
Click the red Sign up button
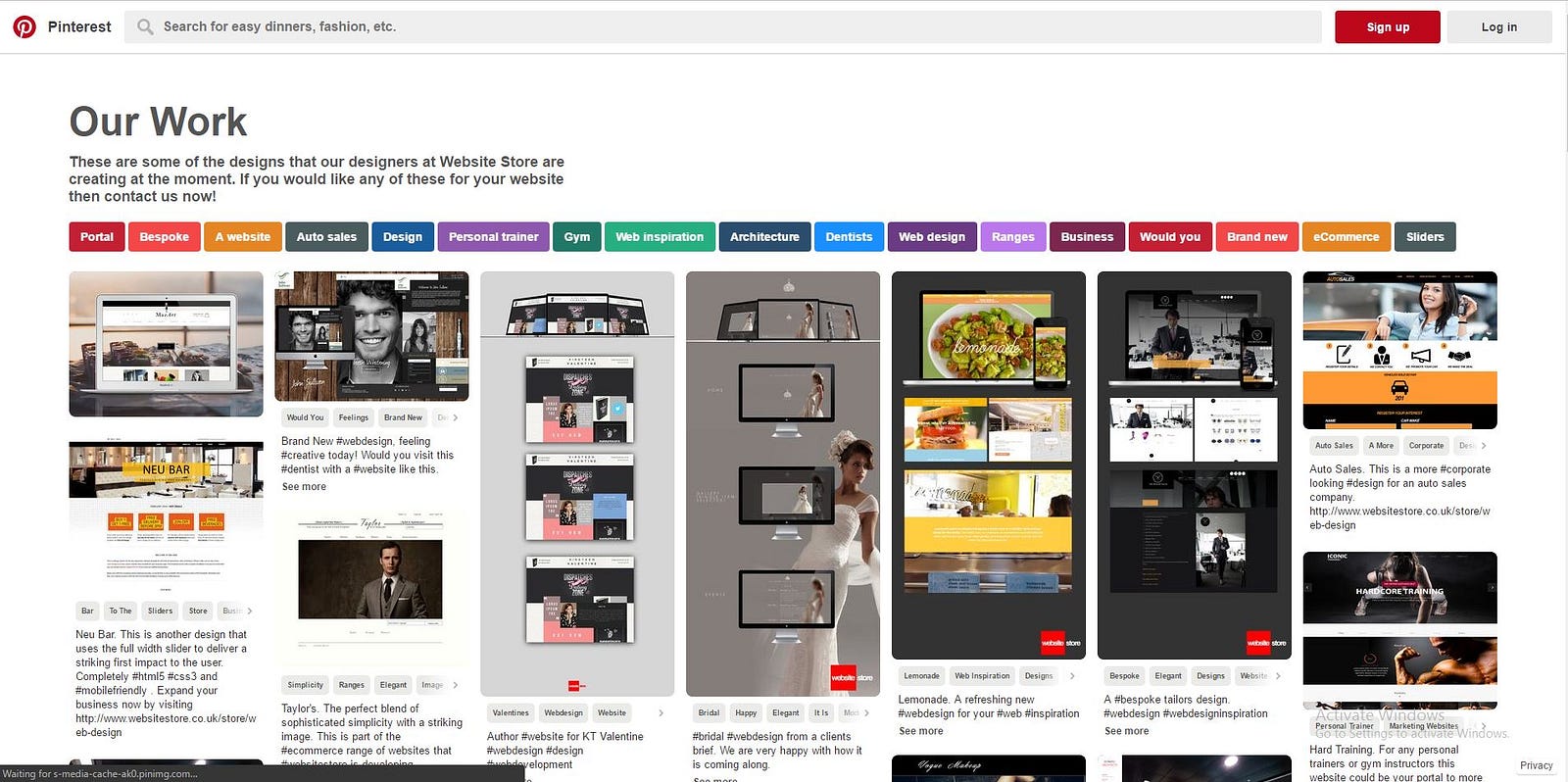point(1388,26)
